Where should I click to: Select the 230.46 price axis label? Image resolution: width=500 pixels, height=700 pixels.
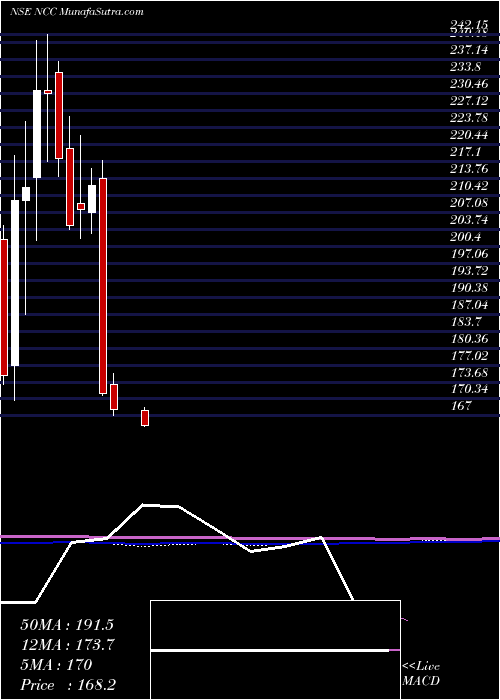[x=469, y=84]
